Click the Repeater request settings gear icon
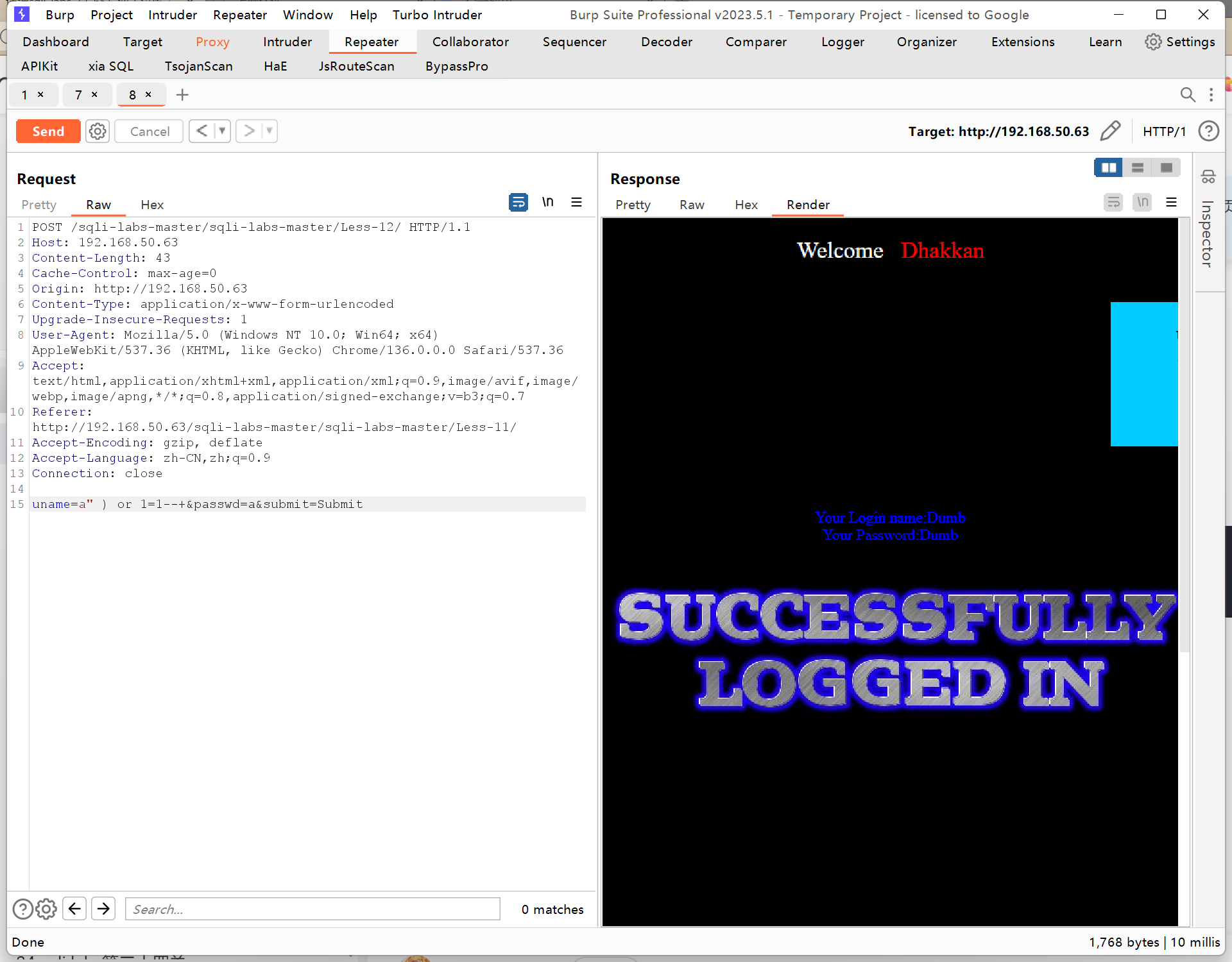The height and width of the screenshot is (962, 1232). click(x=98, y=131)
